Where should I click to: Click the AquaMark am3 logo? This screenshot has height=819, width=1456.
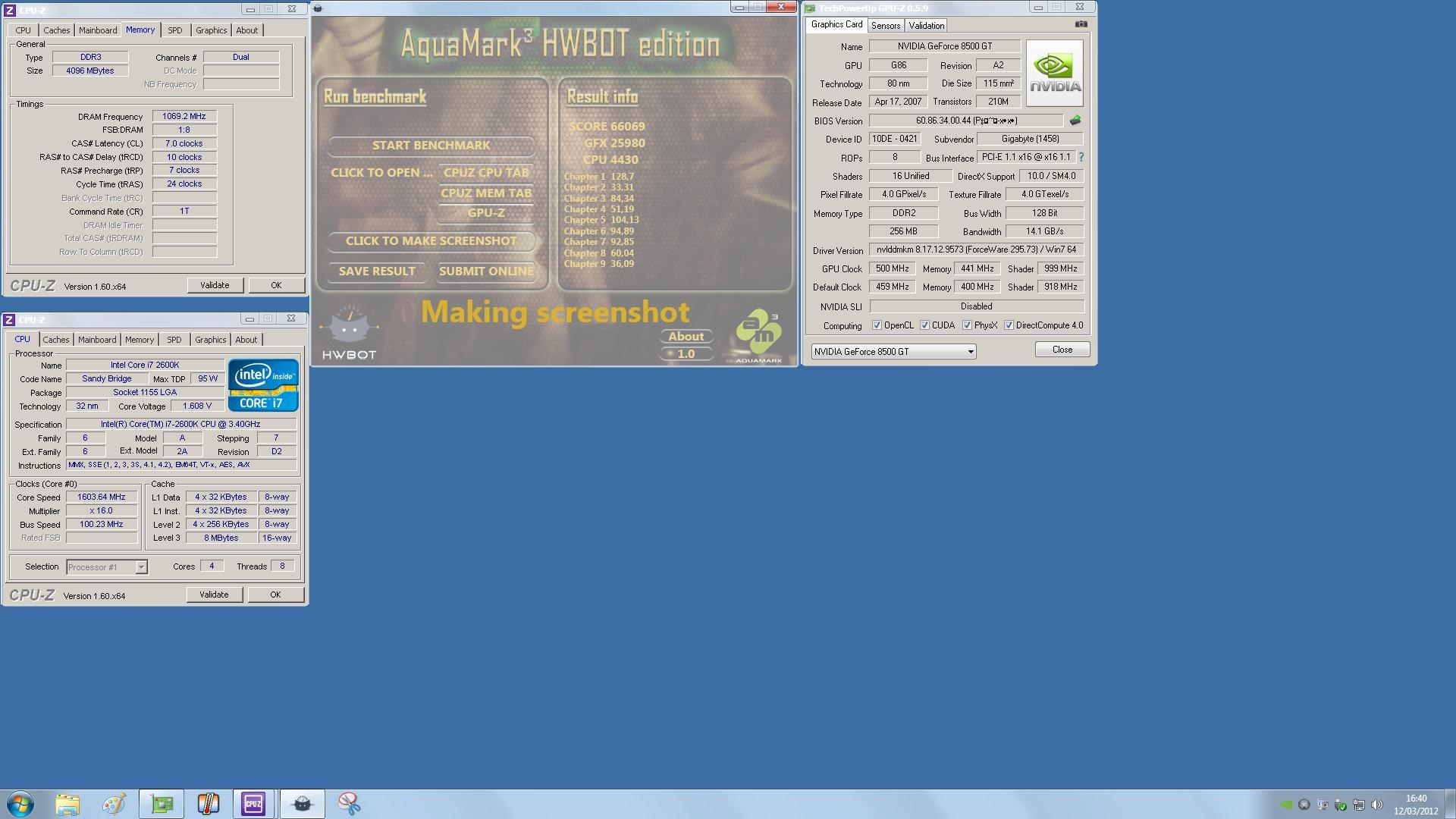click(x=758, y=336)
